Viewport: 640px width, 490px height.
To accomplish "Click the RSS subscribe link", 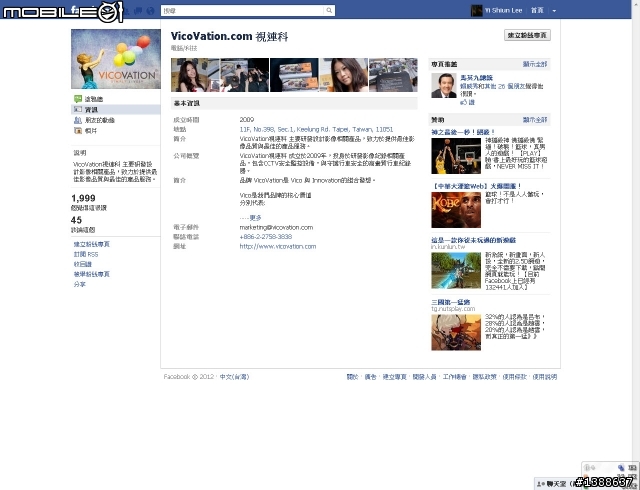I will coord(86,254).
